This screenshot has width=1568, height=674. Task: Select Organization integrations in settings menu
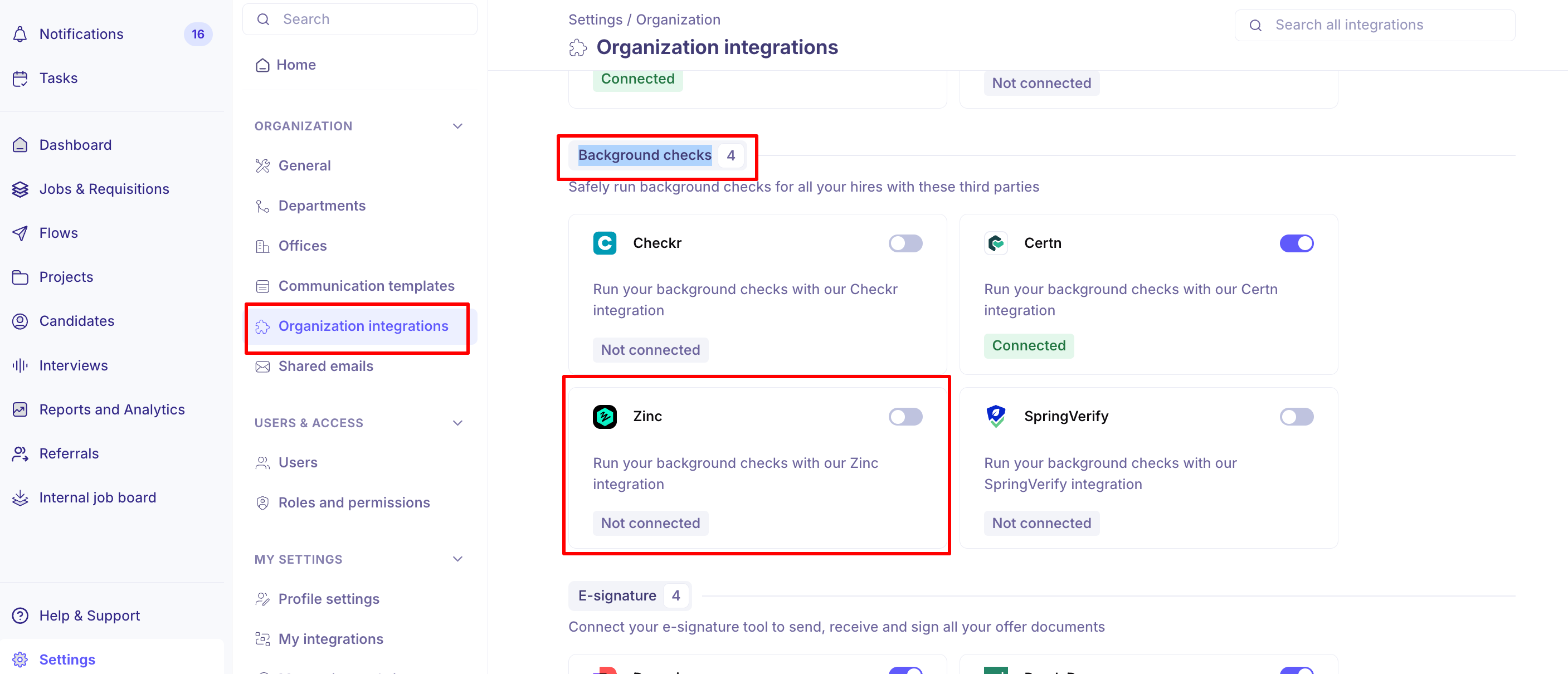click(359, 326)
